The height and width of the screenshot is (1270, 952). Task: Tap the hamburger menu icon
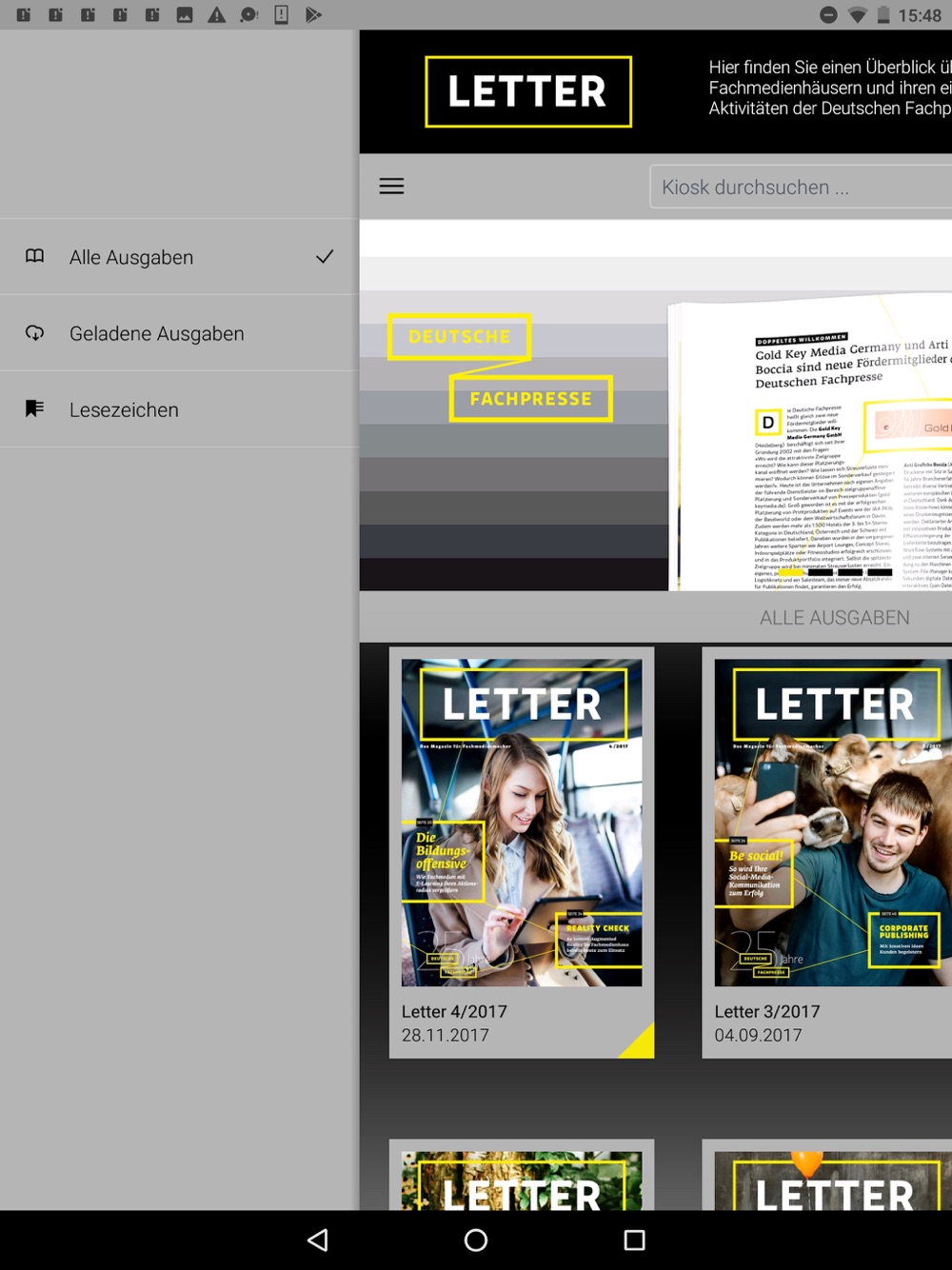point(391,187)
